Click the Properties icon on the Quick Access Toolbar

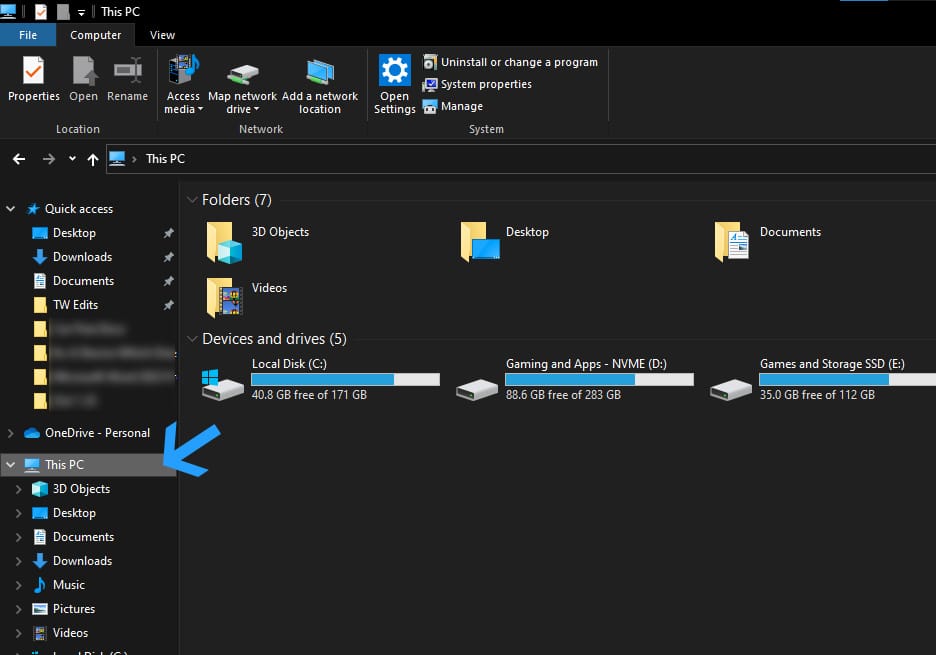click(x=40, y=11)
